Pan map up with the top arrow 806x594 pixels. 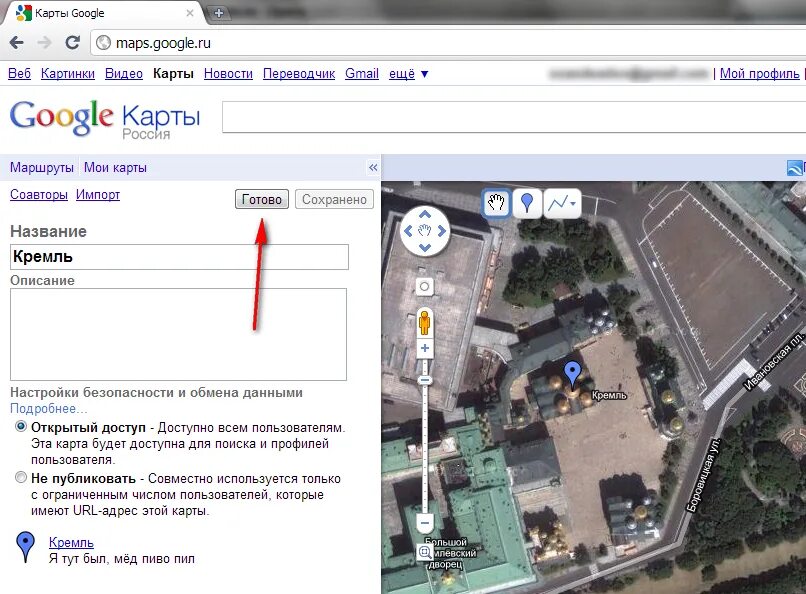pyautogui.click(x=425, y=214)
